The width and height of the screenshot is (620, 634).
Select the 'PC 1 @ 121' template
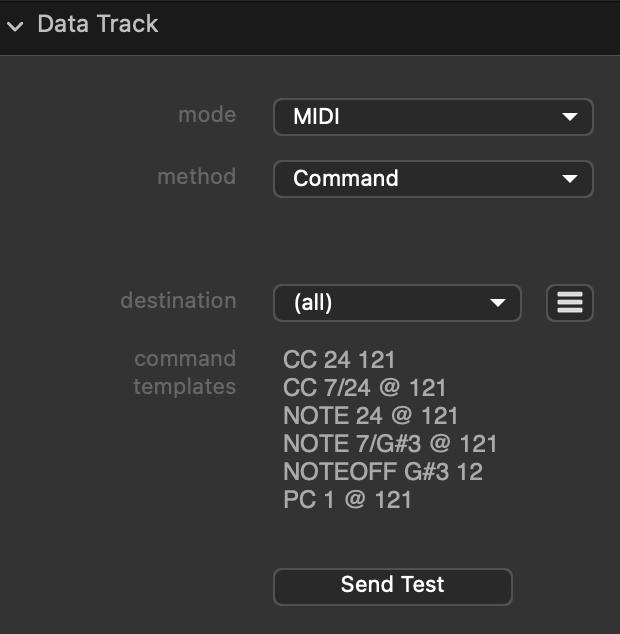click(347, 499)
